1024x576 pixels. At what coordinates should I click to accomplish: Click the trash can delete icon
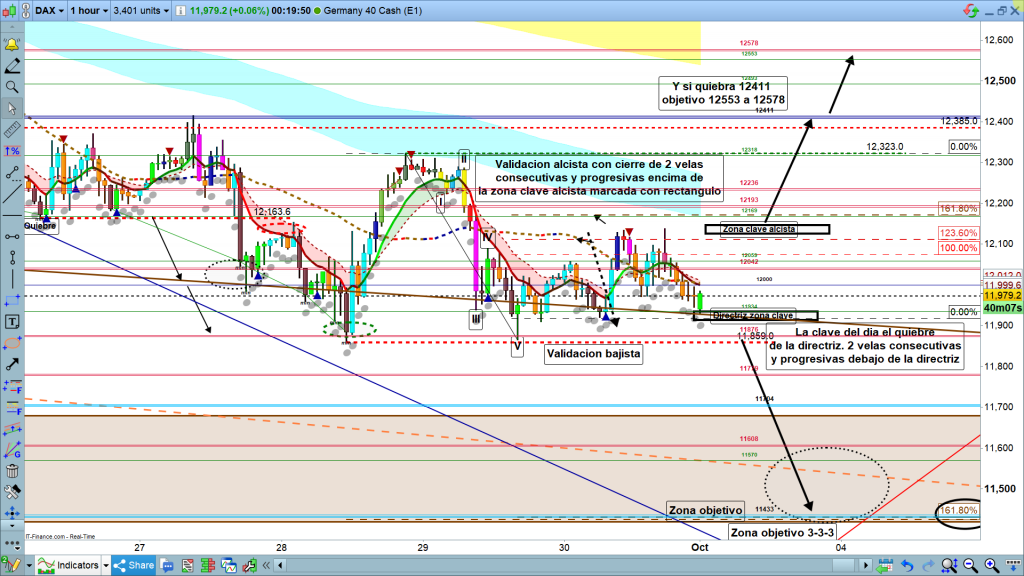click(x=13, y=471)
